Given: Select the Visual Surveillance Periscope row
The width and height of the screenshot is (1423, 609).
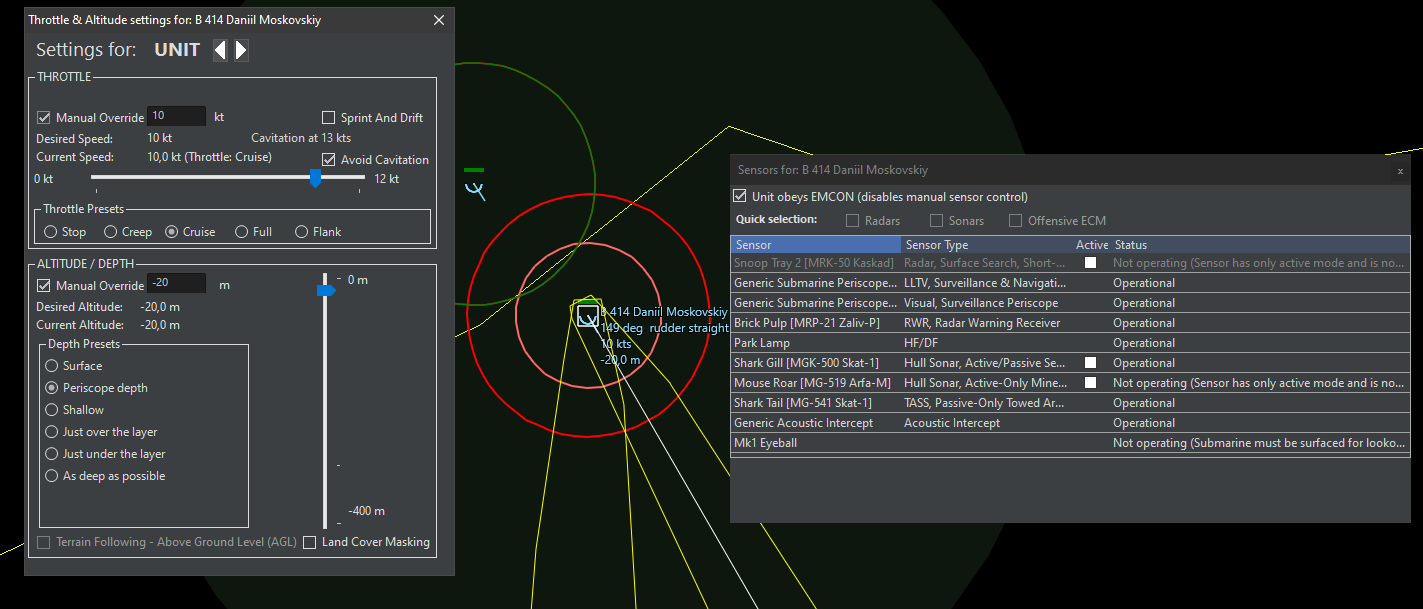Looking at the screenshot, I should coord(1070,303).
